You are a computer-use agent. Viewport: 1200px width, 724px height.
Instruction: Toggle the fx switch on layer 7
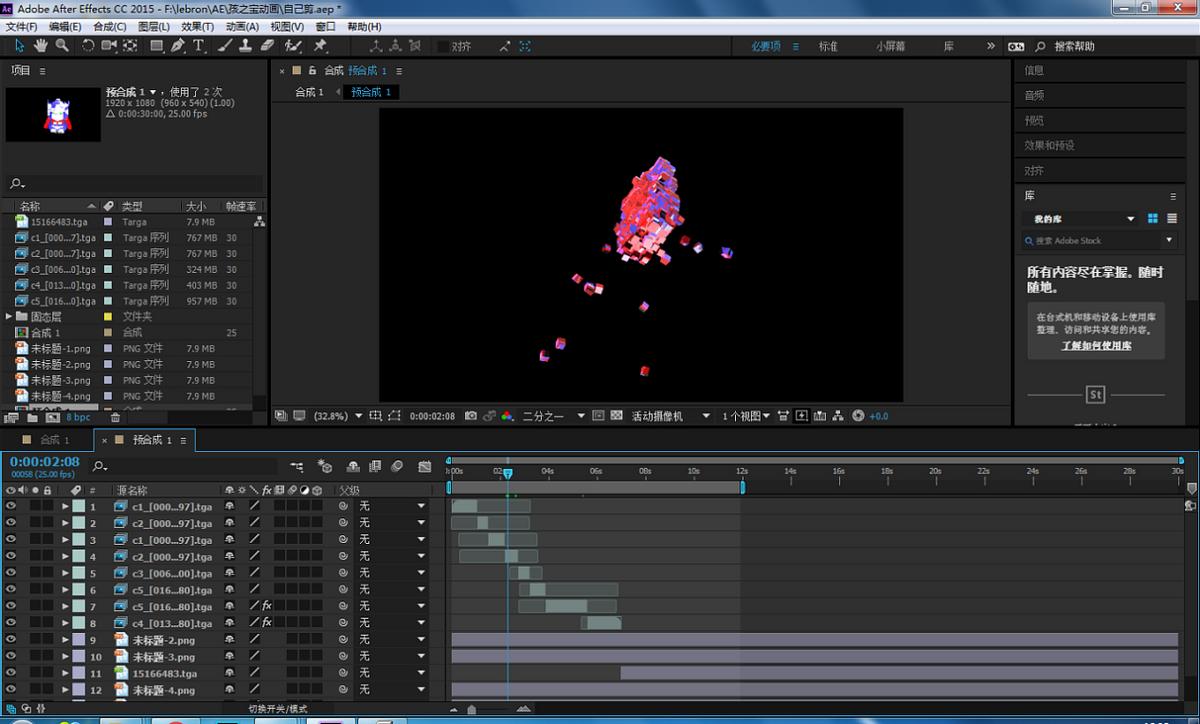tap(267, 607)
